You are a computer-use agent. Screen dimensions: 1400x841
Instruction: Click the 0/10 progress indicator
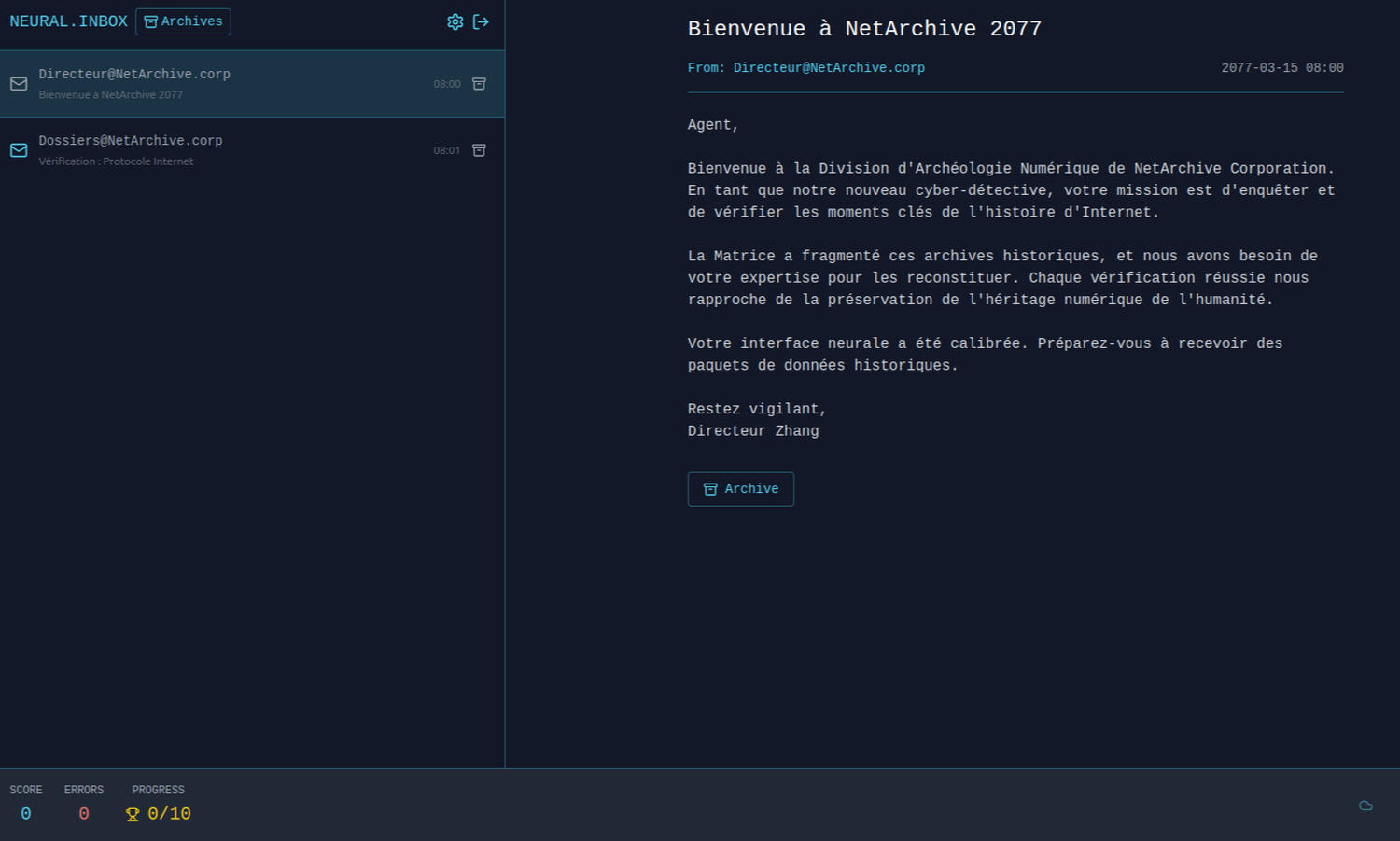pos(169,814)
